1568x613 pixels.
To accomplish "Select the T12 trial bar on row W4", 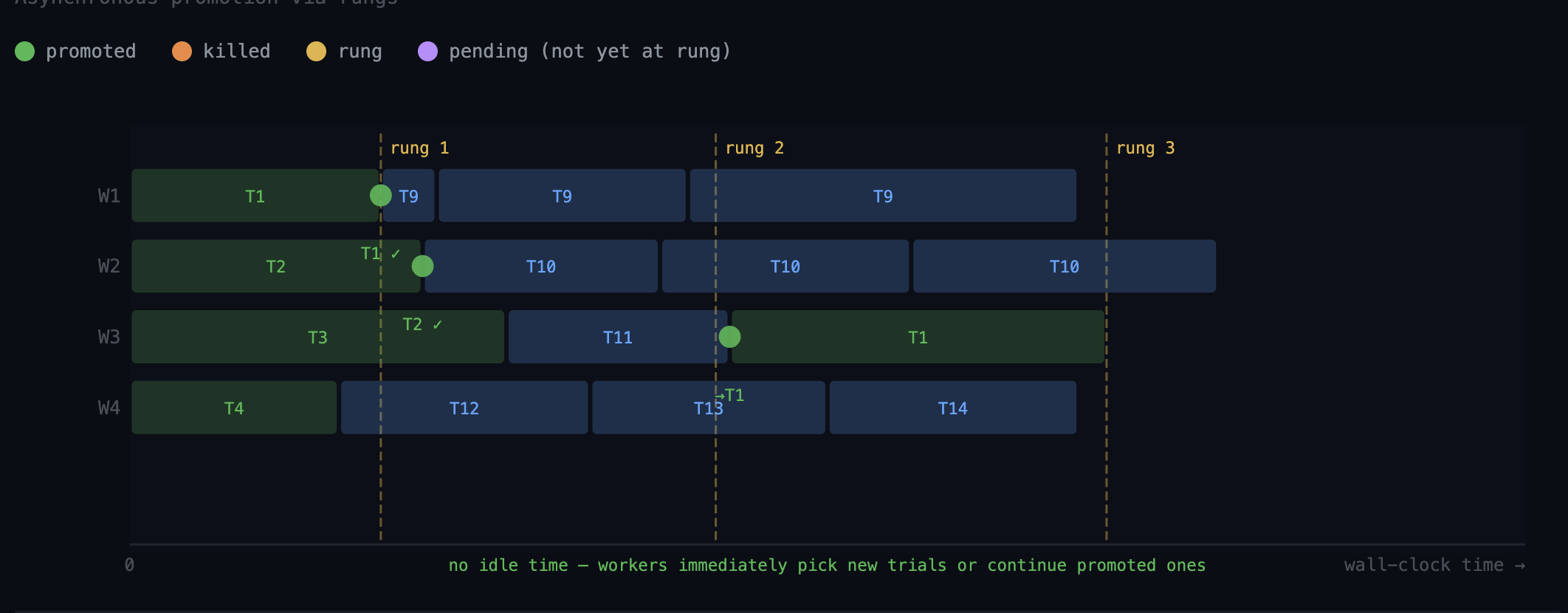I will pos(464,408).
